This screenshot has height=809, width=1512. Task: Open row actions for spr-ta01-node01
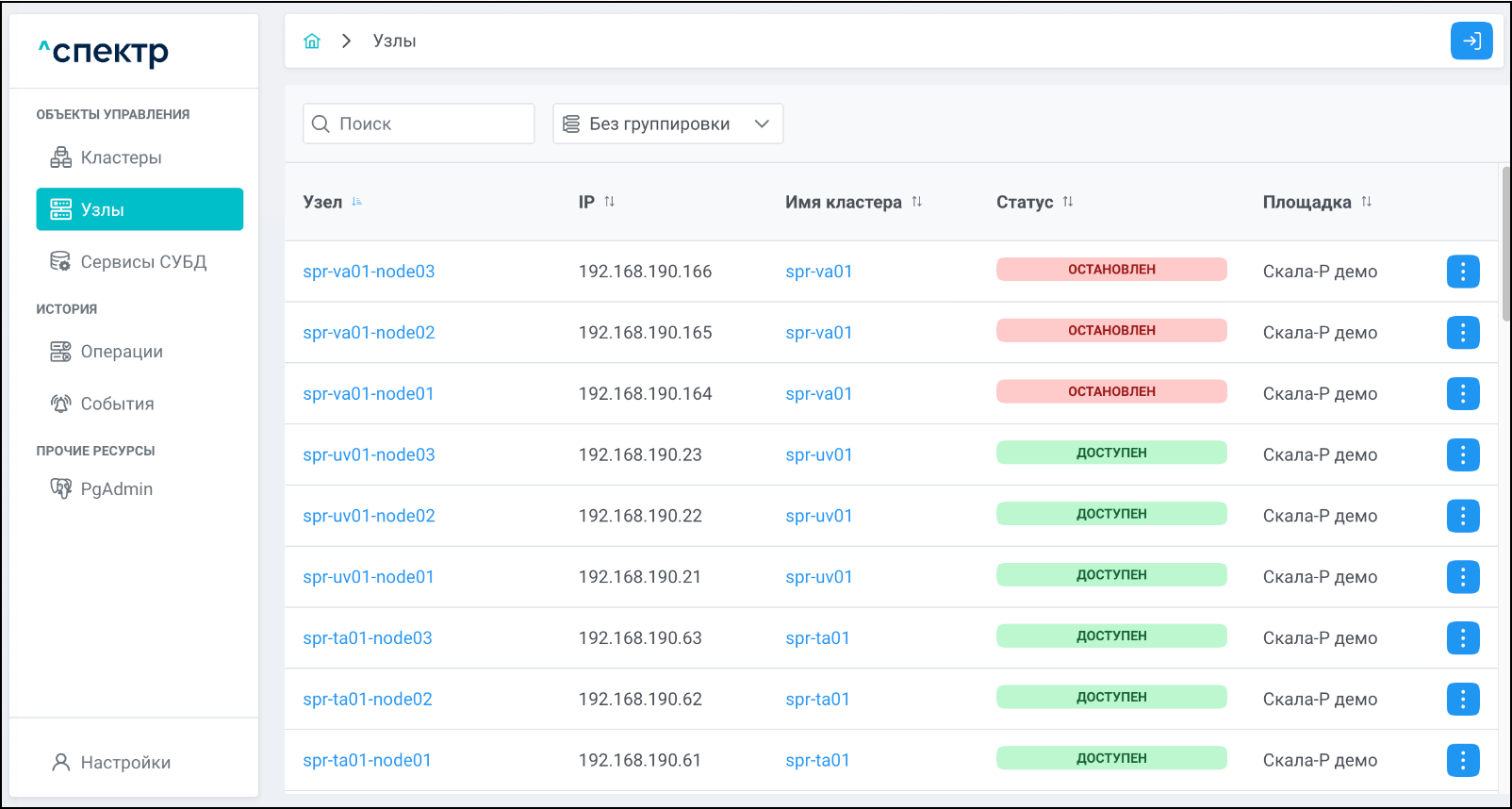[1462, 760]
